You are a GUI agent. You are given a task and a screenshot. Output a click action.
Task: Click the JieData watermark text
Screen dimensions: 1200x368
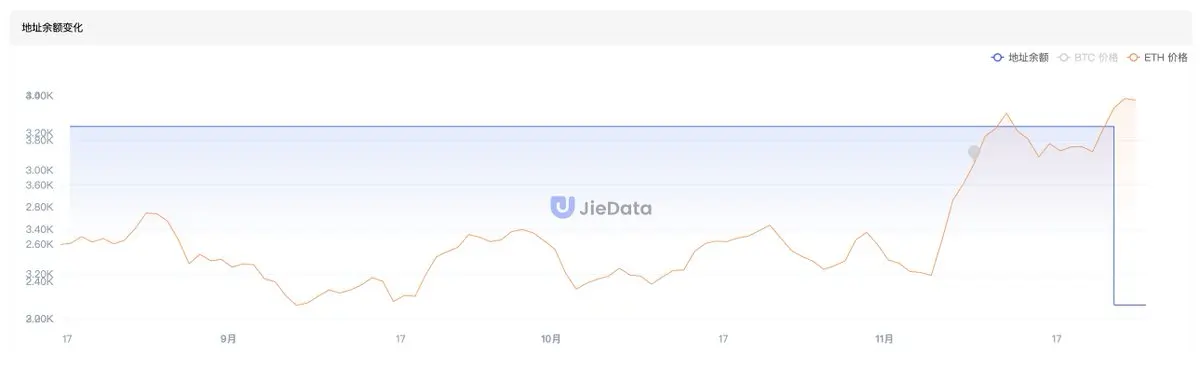(616, 208)
